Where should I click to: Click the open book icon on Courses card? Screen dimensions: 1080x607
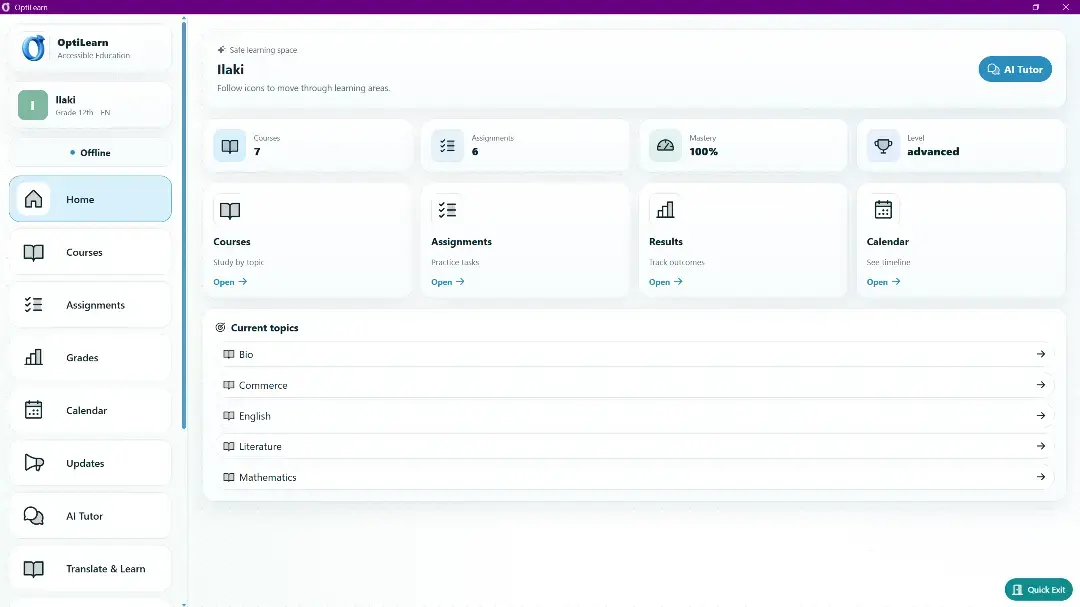coord(229,210)
